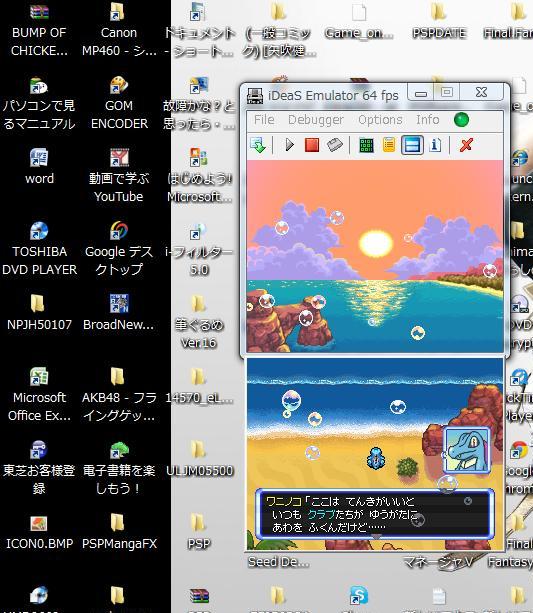Tap the Totodile portrait on bottom screen

tap(467, 450)
